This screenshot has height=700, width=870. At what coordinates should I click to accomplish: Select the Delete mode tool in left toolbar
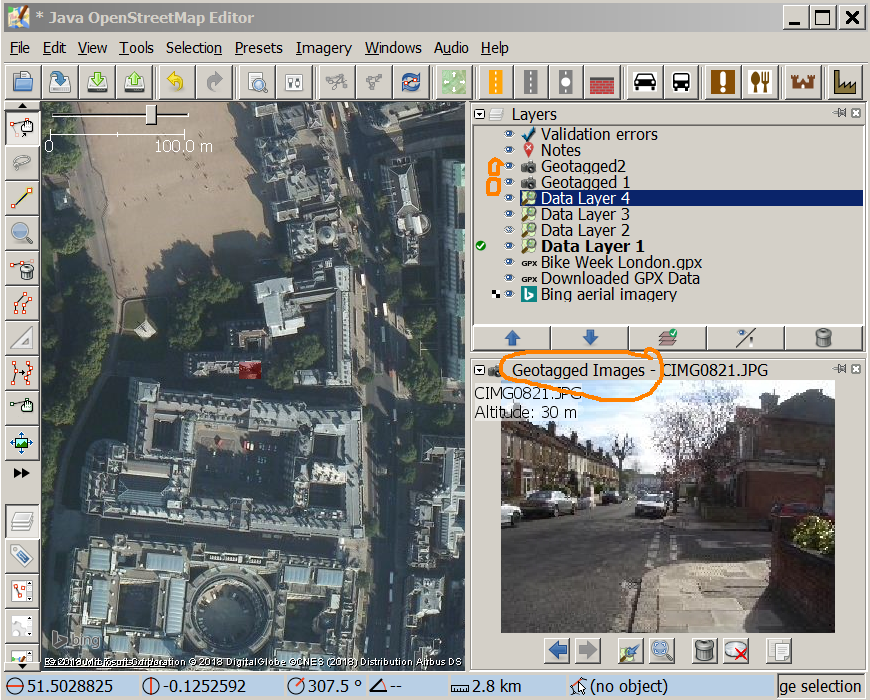[21, 268]
